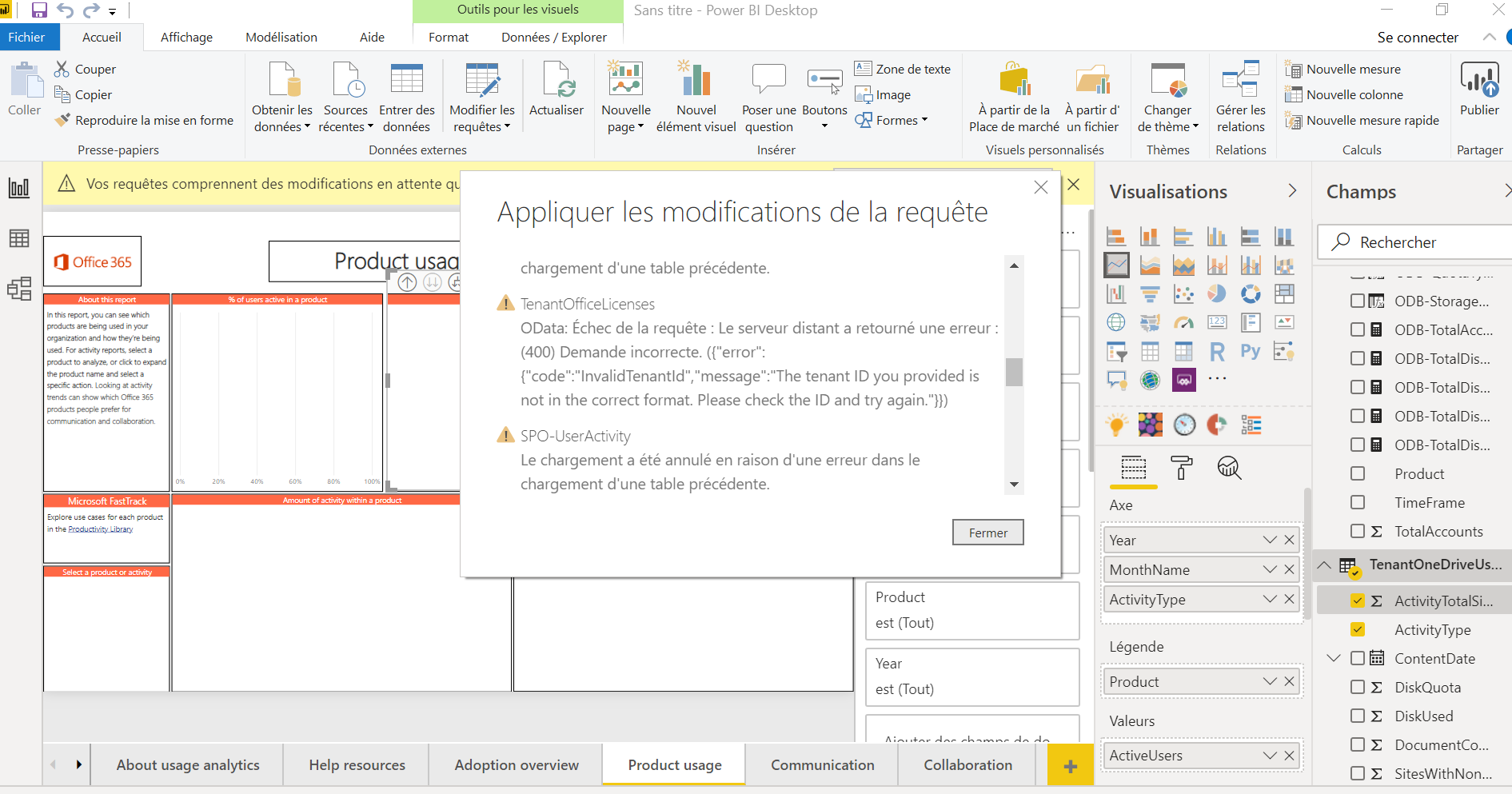The height and width of the screenshot is (794, 1512).
Task: Switch to the Modélisation ribbon tab
Action: coord(281,37)
